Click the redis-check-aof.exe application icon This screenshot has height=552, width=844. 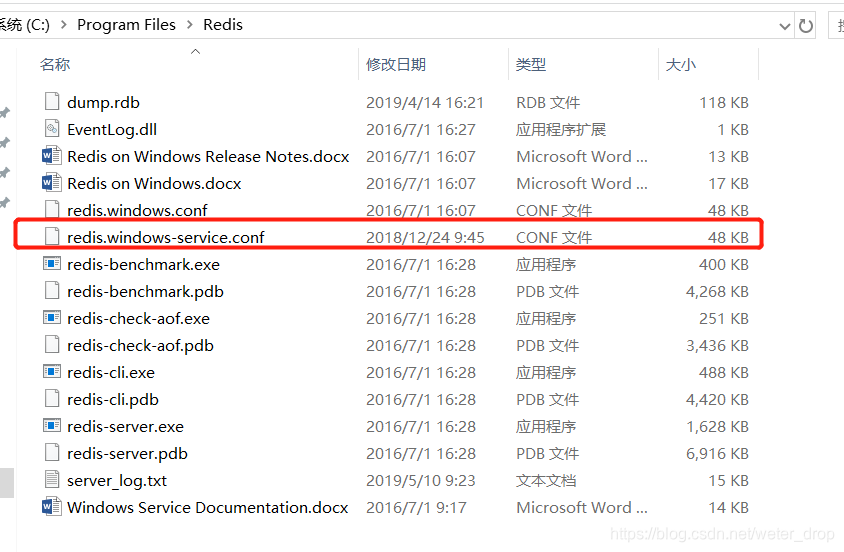(52, 317)
